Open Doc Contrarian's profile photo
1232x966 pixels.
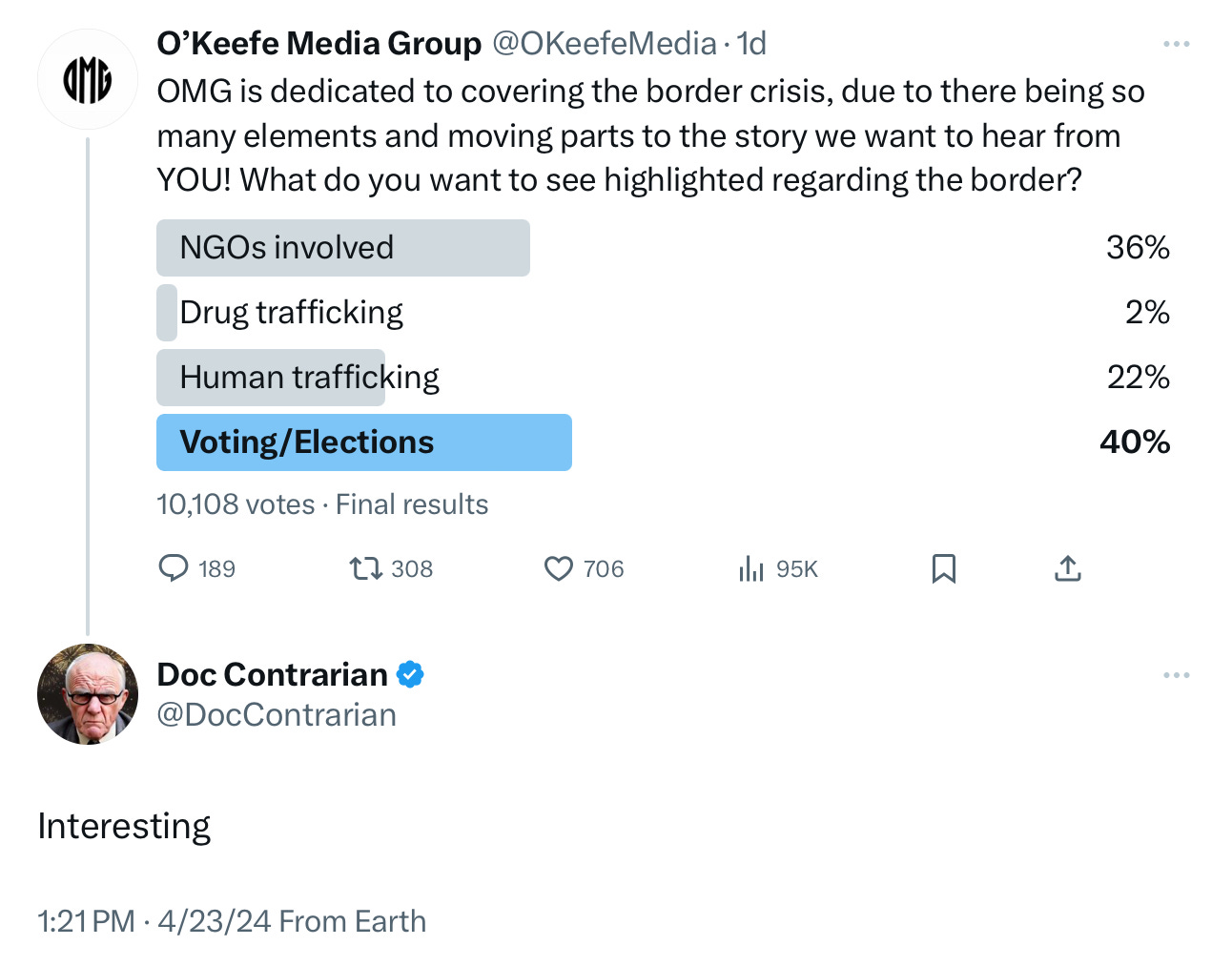point(88,693)
